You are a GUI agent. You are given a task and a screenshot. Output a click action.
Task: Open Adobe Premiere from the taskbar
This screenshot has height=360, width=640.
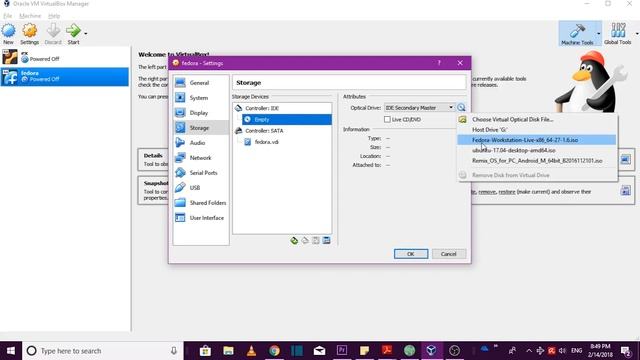[342, 351]
